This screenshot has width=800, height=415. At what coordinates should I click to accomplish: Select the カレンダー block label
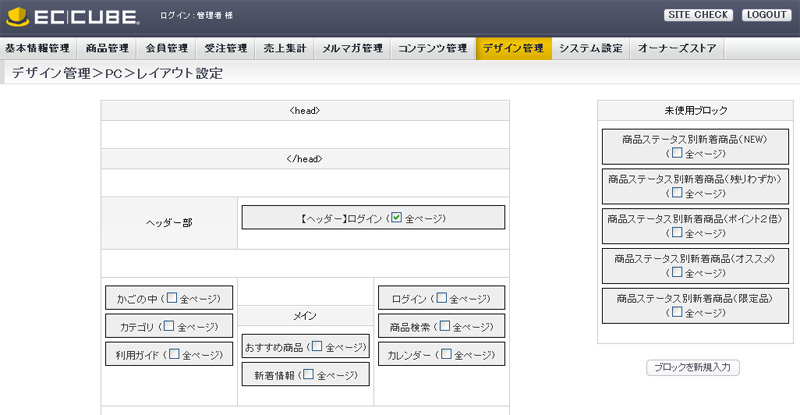tap(409, 355)
